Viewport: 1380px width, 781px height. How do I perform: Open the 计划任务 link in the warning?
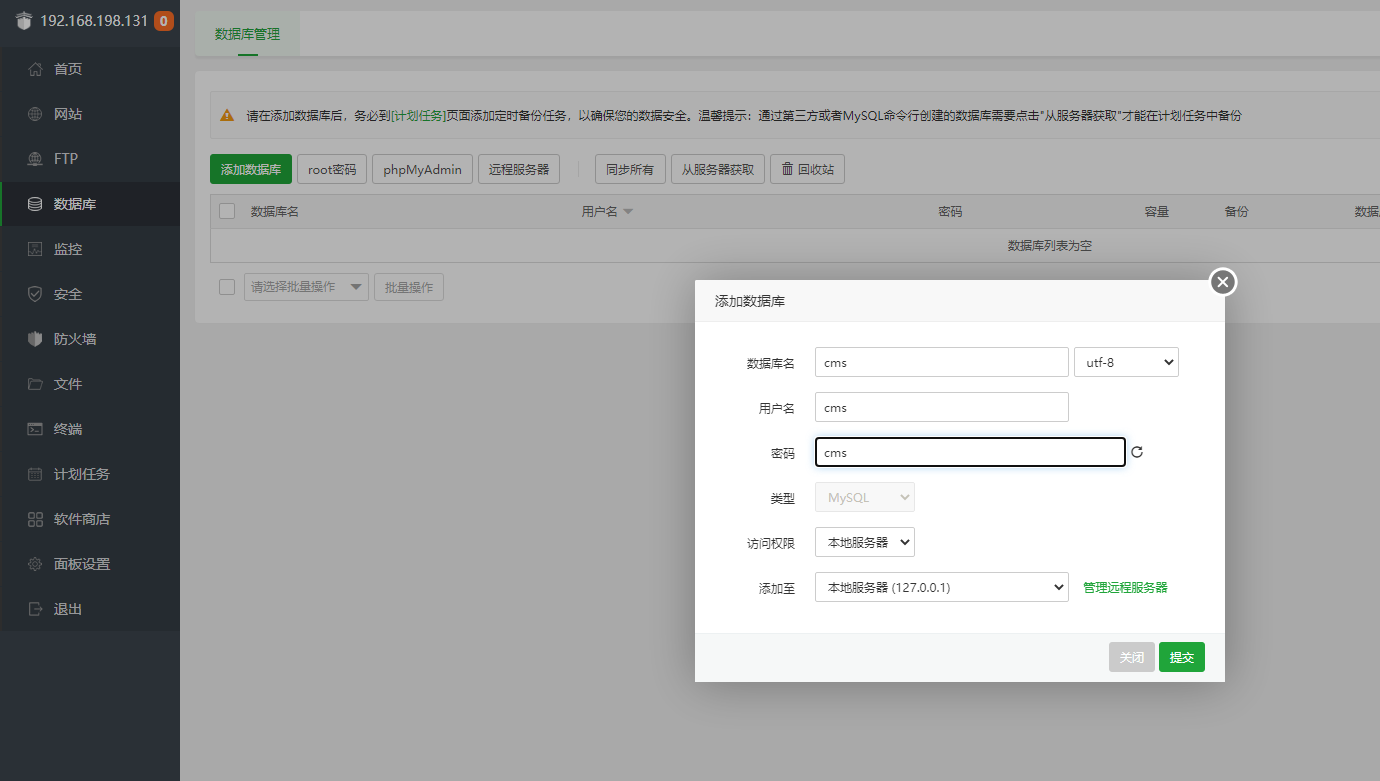click(418, 115)
